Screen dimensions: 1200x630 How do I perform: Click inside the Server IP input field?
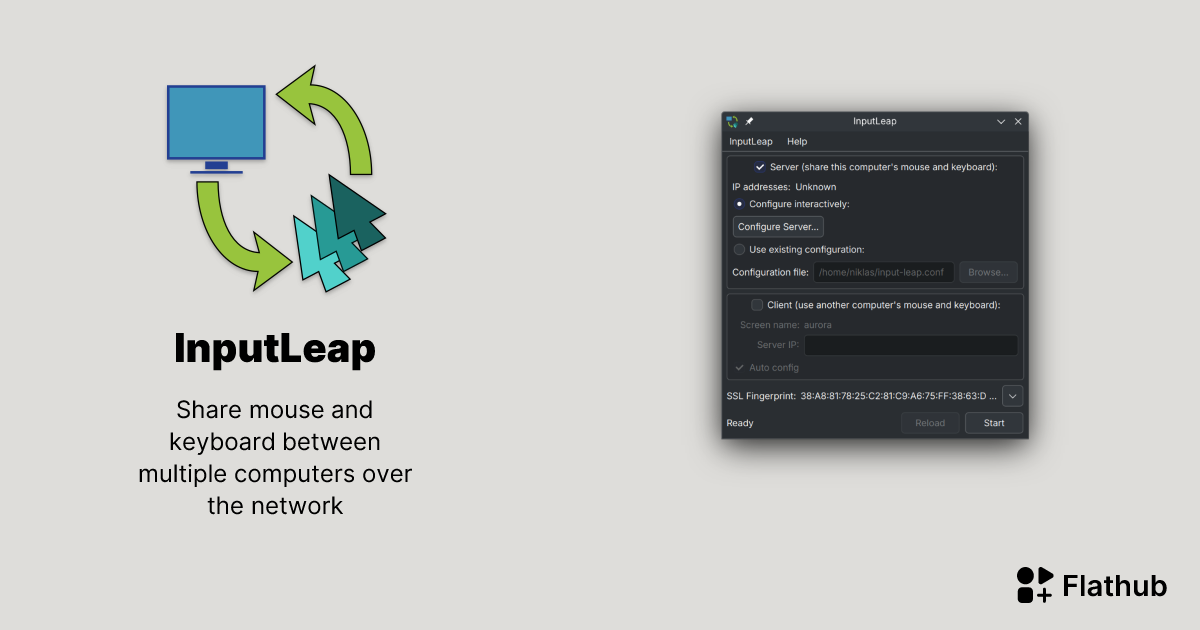tap(910, 344)
